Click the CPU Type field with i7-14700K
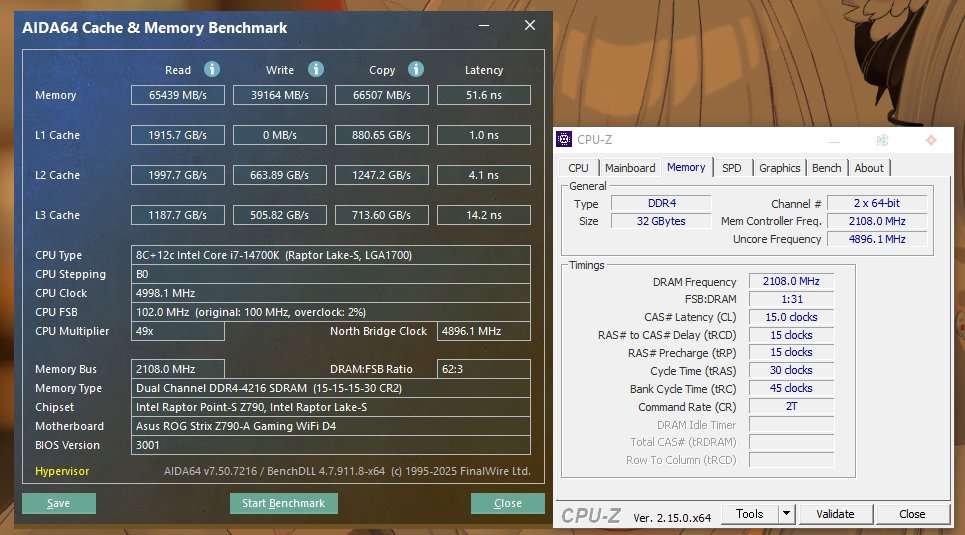This screenshot has width=965, height=535. (x=330, y=255)
